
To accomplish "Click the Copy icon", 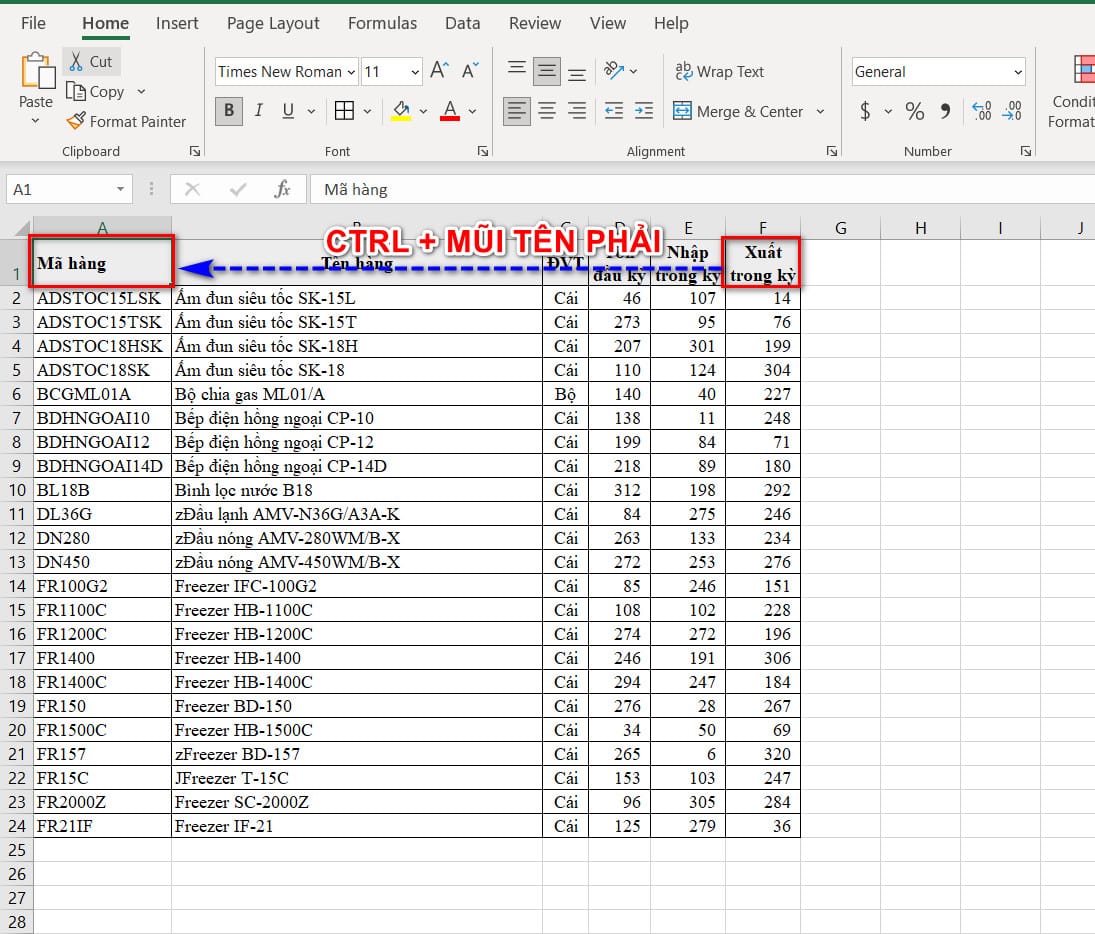I will [x=75, y=92].
